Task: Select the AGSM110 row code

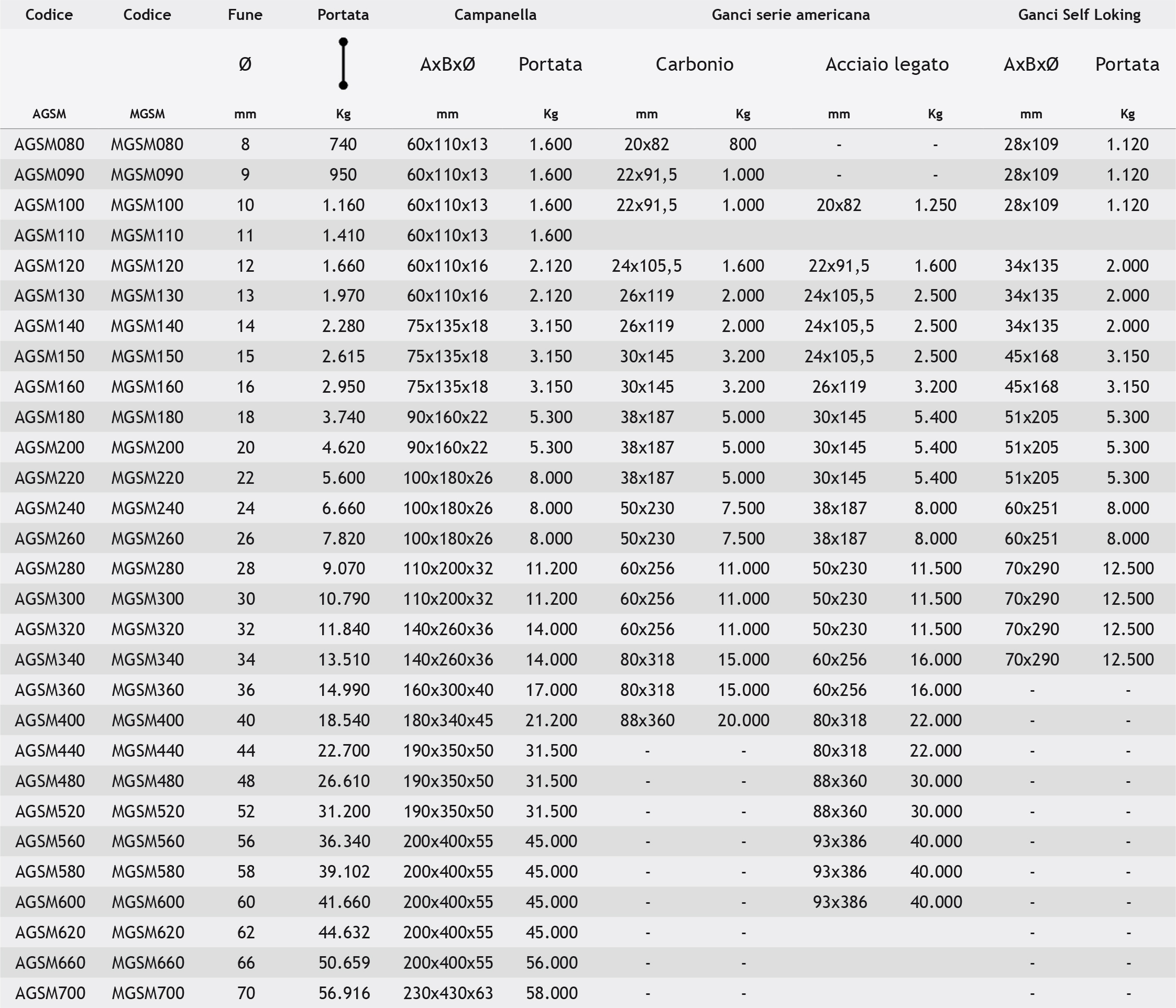Action: pyautogui.click(x=49, y=236)
